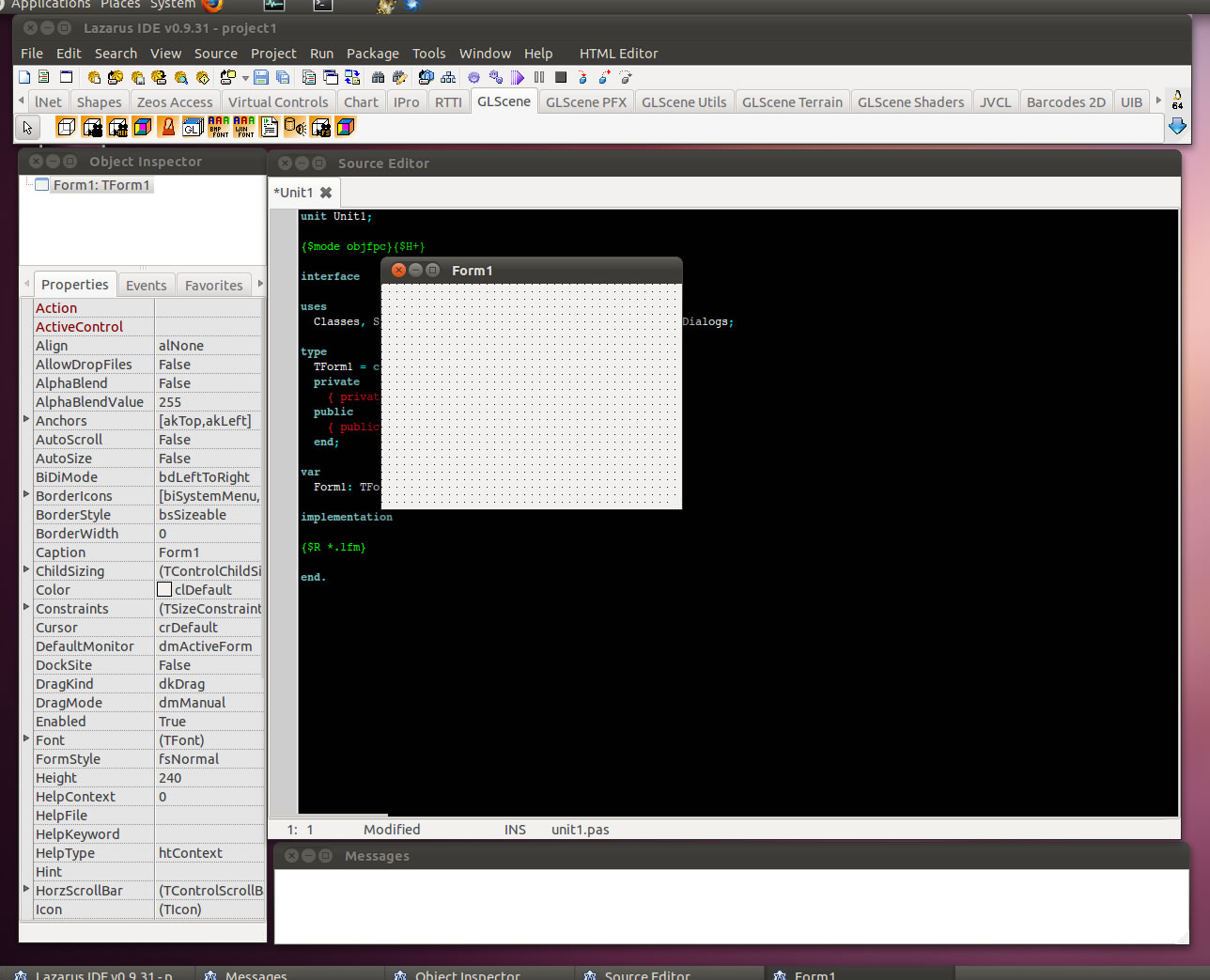Open the Favorites tab in Object Inspector
This screenshot has height=980, width=1210.
point(213,286)
